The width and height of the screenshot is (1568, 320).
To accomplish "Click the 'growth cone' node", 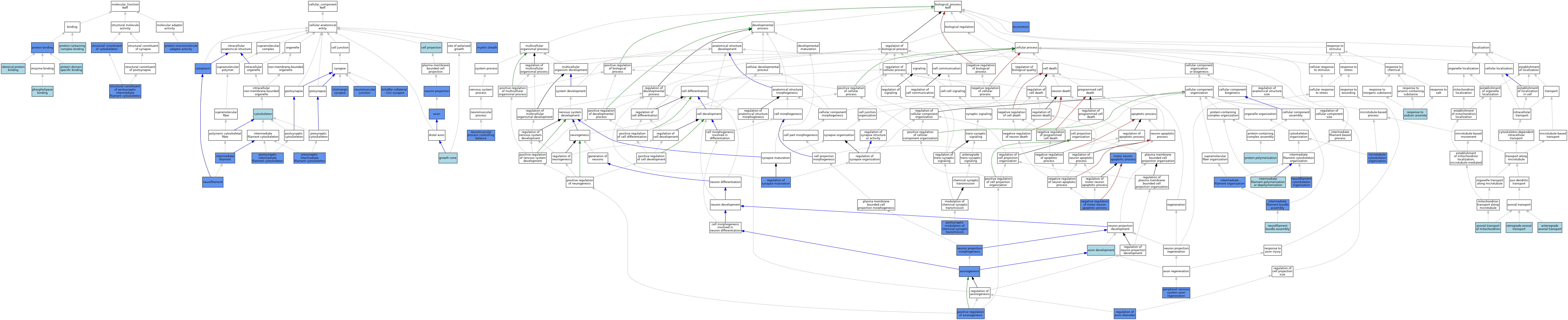I will click(448, 158).
